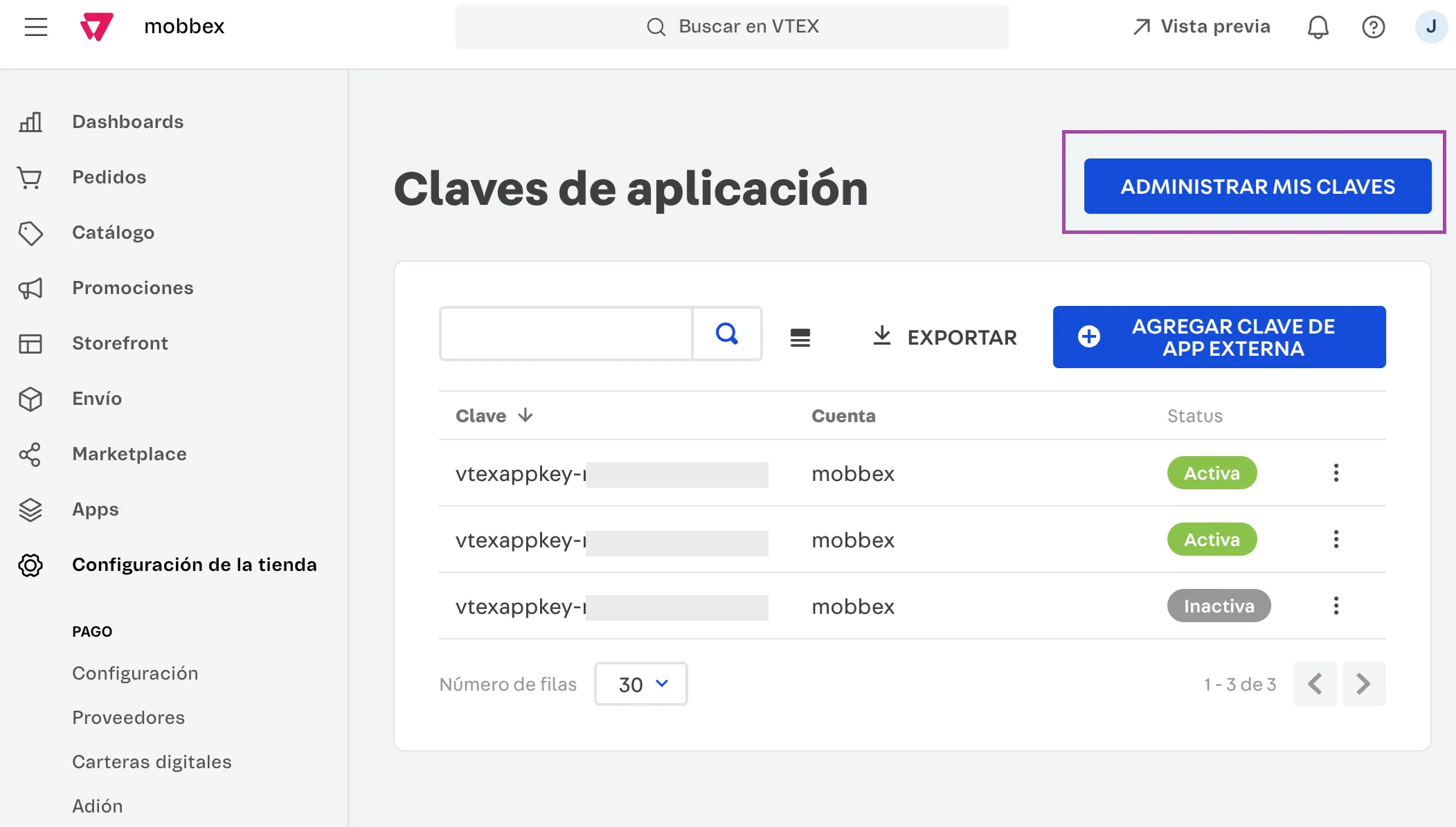Open the help question mark icon
This screenshot has height=827, width=1456.
click(1373, 27)
